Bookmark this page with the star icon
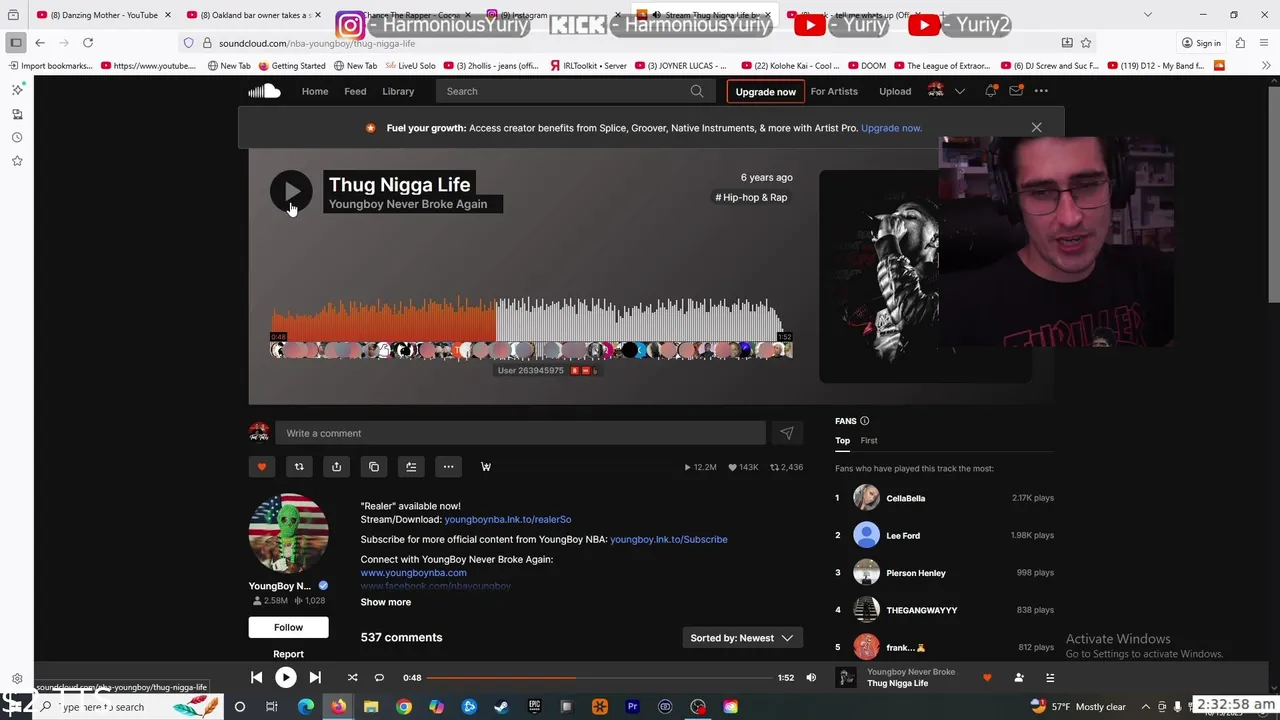The height and width of the screenshot is (720, 1280). (x=1086, y=43)
